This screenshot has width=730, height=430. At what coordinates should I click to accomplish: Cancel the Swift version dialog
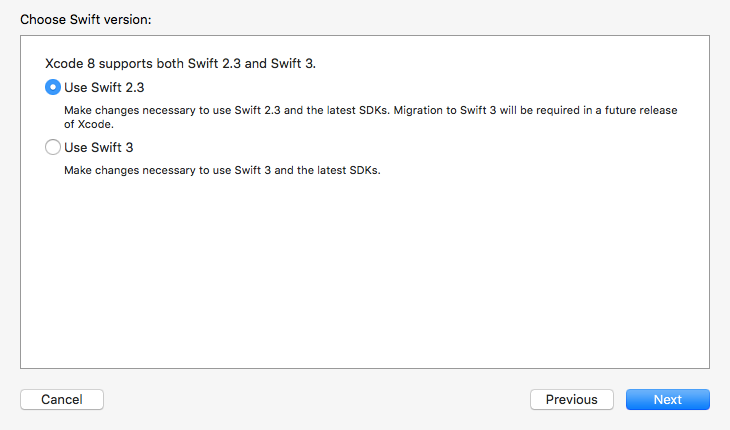(x=62, y=400)
